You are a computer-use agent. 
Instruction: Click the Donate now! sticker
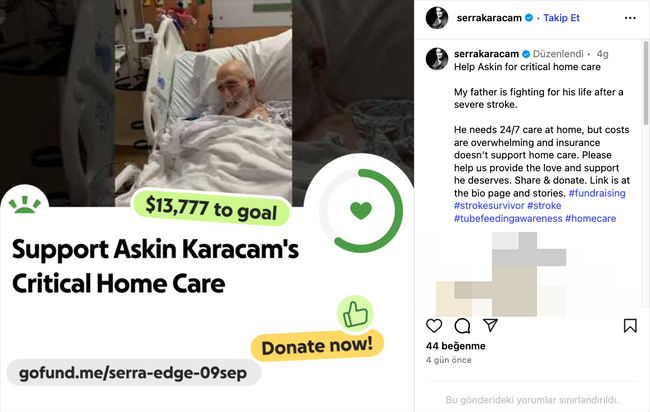coord(317,346)
